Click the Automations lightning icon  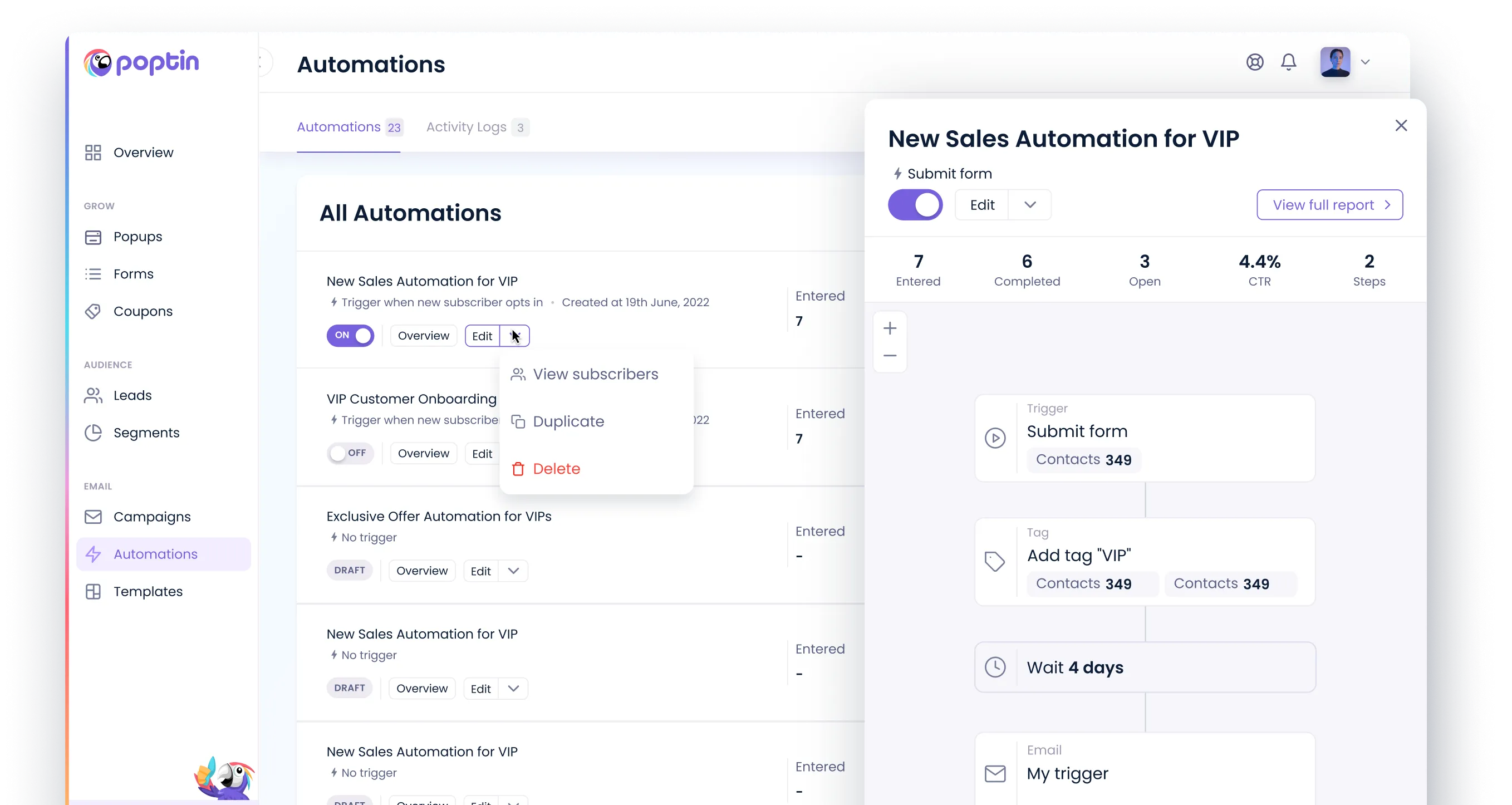[x=93, y=554]
